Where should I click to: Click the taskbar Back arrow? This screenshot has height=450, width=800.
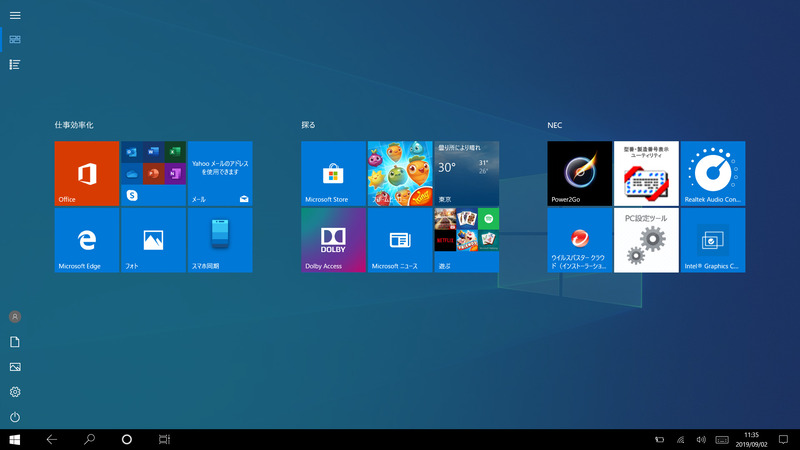click(x=52, y=440)
